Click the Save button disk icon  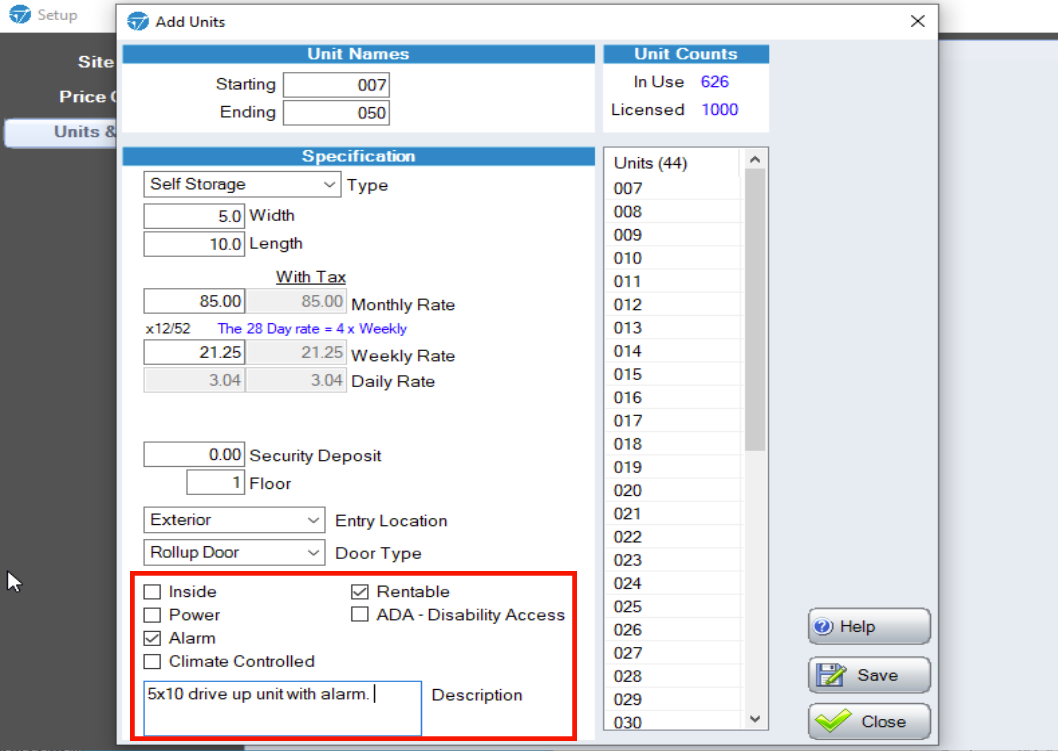pyautogui.click(x=831, y=675)
